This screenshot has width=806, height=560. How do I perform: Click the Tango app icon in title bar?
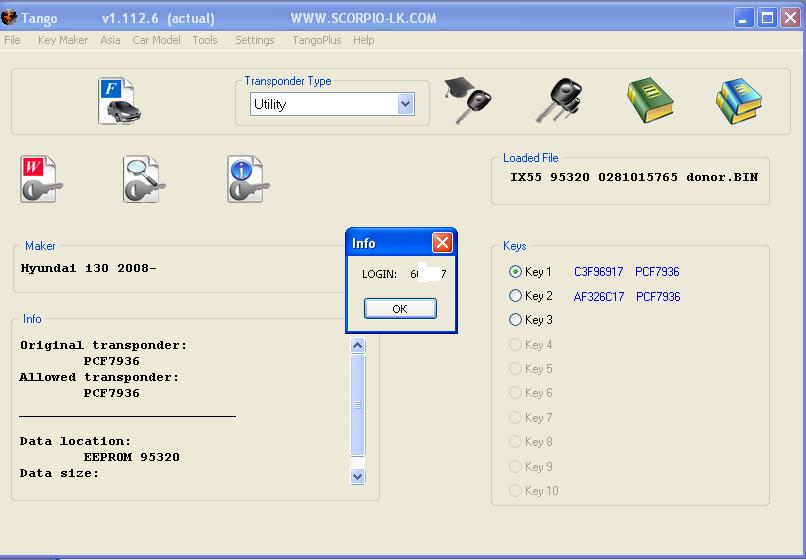point(9,18)
